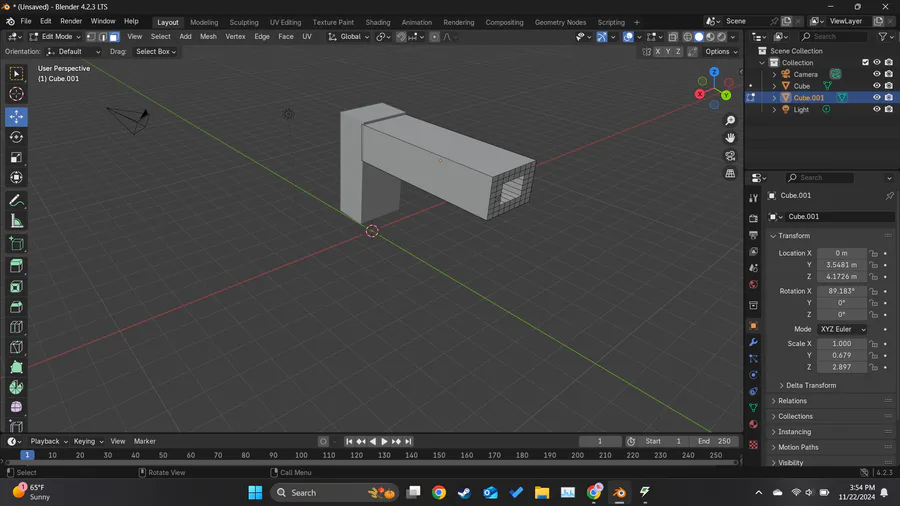Open the Render menu
The image size is (900, 506).
click(x=71, y=21)
